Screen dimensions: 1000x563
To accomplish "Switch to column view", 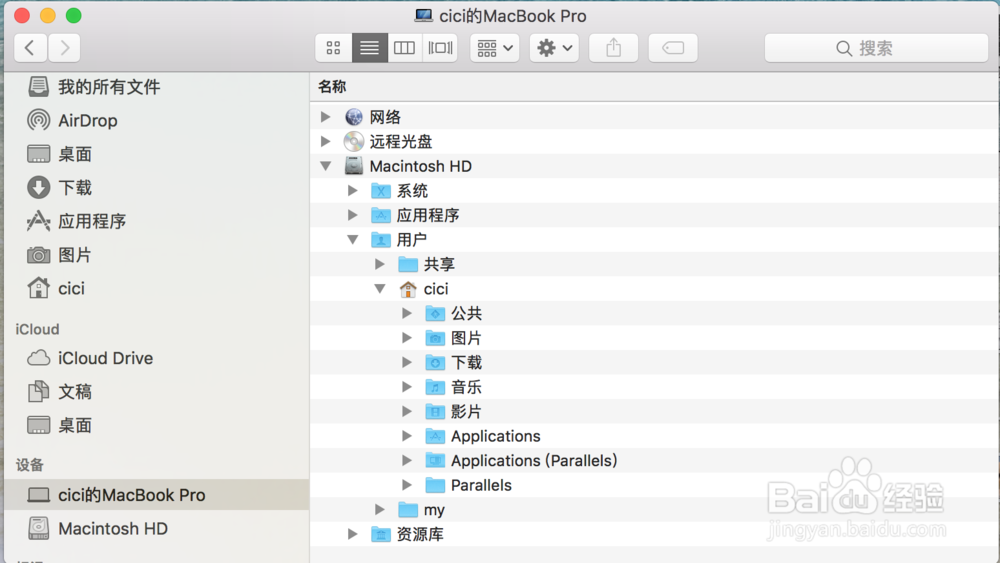I will [x=404, y=48].
